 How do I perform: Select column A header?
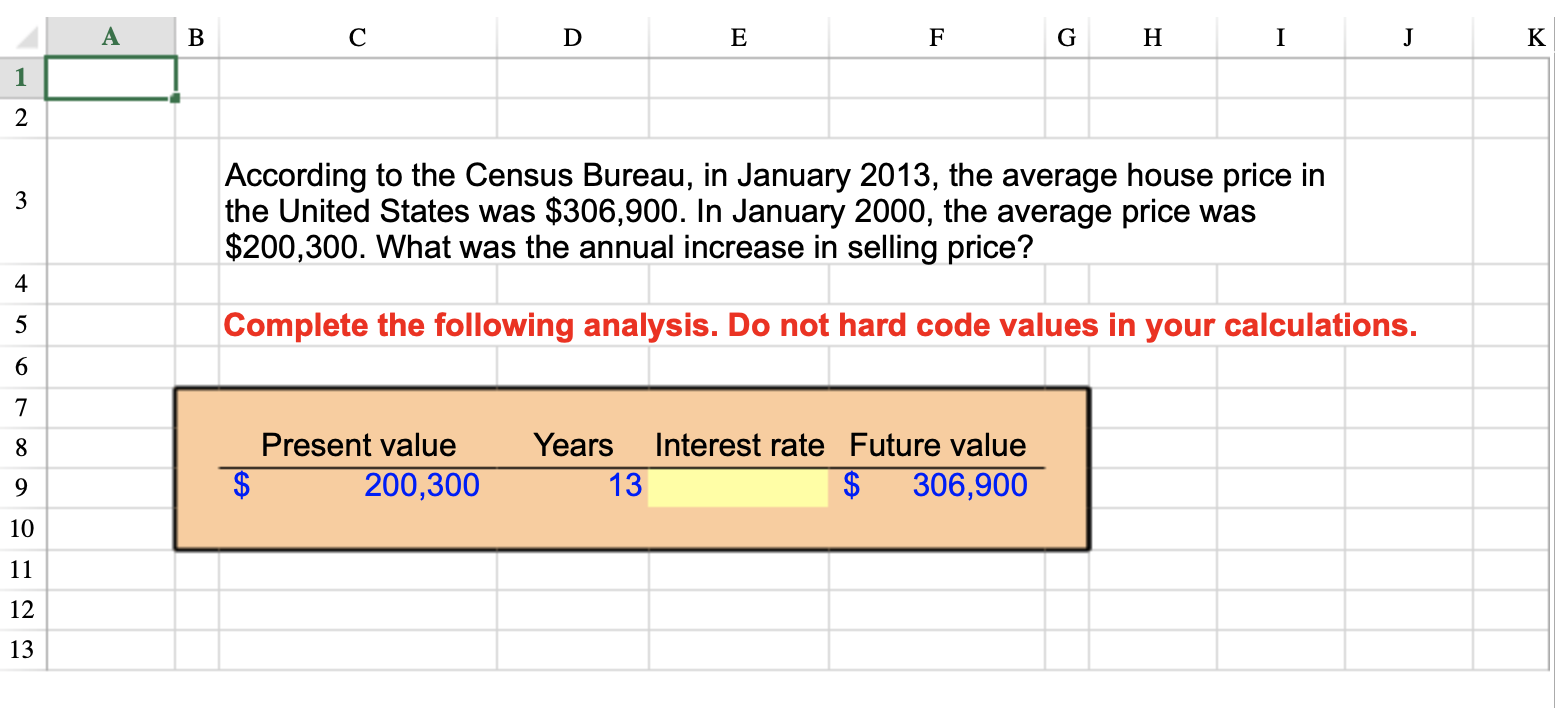point(109,37)
